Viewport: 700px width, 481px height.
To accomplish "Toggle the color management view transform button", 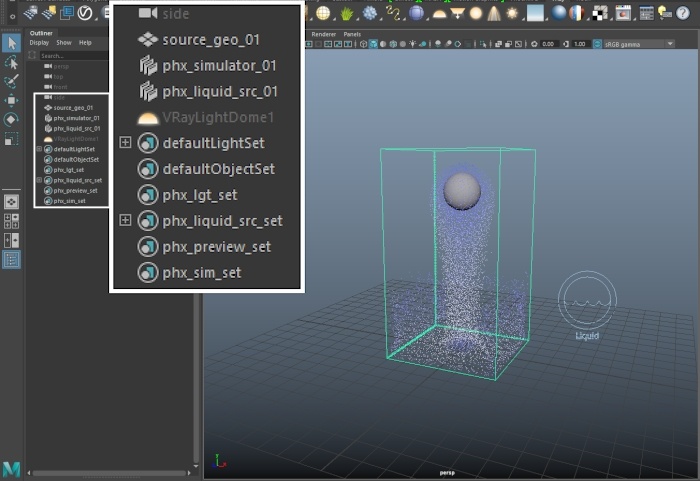I will coord(597,44).
